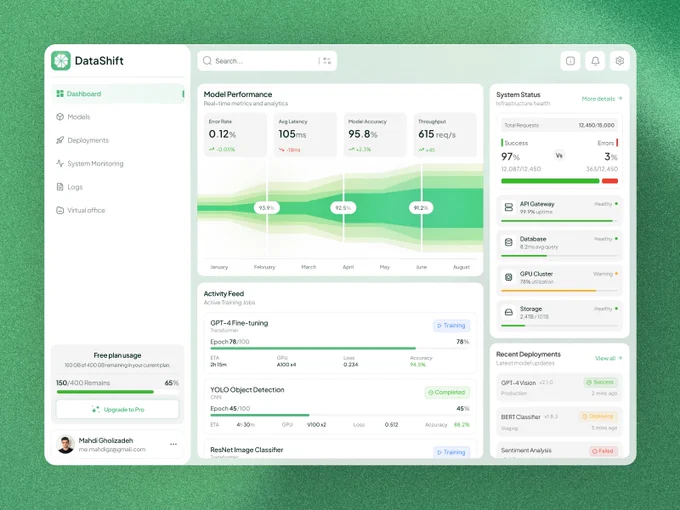680x510 pixels.
Task: Click the BERT Classifier Deploying badge
Action: 598,416
